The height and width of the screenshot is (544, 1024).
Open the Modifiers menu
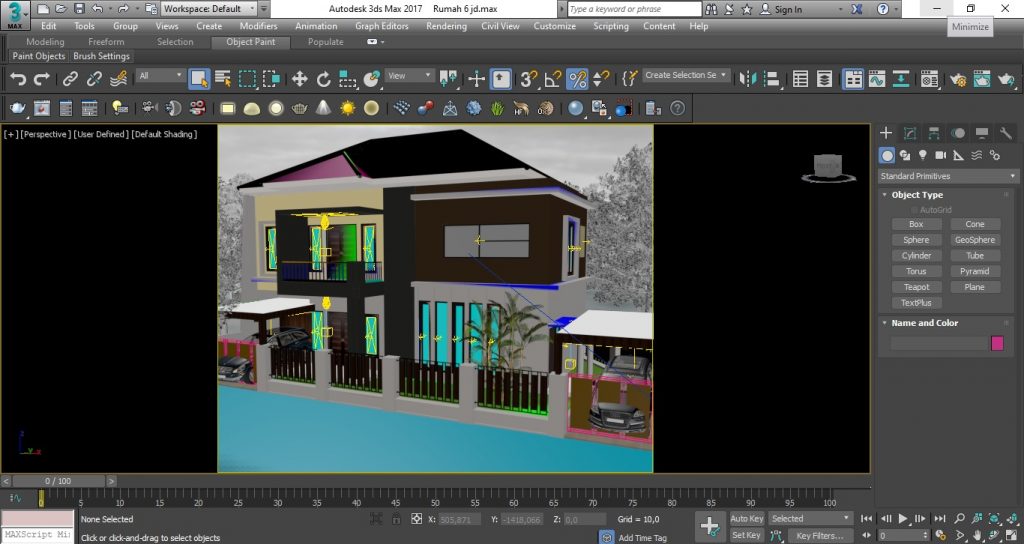259,26
